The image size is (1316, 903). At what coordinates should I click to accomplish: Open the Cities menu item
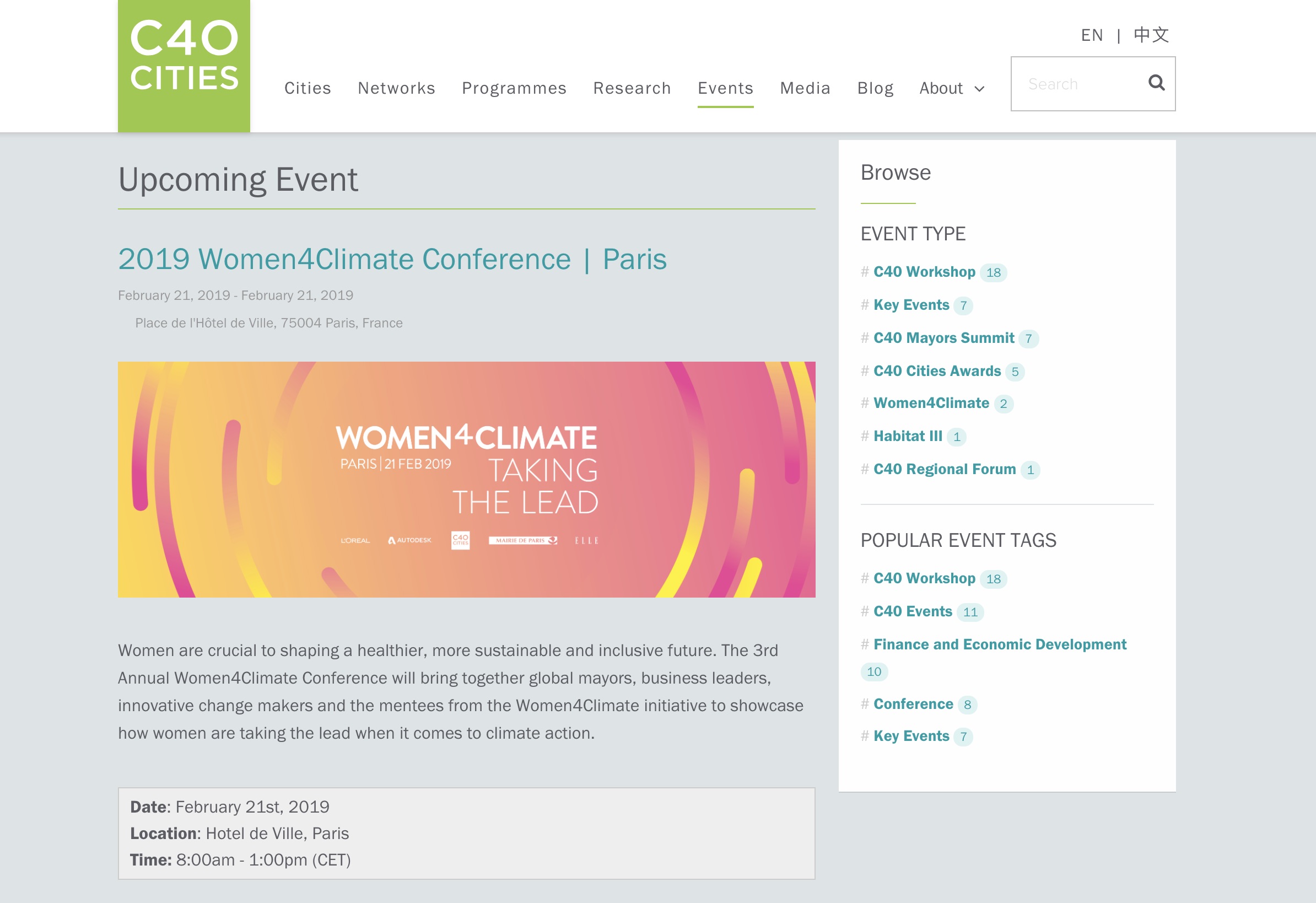(x=308, y=88)
